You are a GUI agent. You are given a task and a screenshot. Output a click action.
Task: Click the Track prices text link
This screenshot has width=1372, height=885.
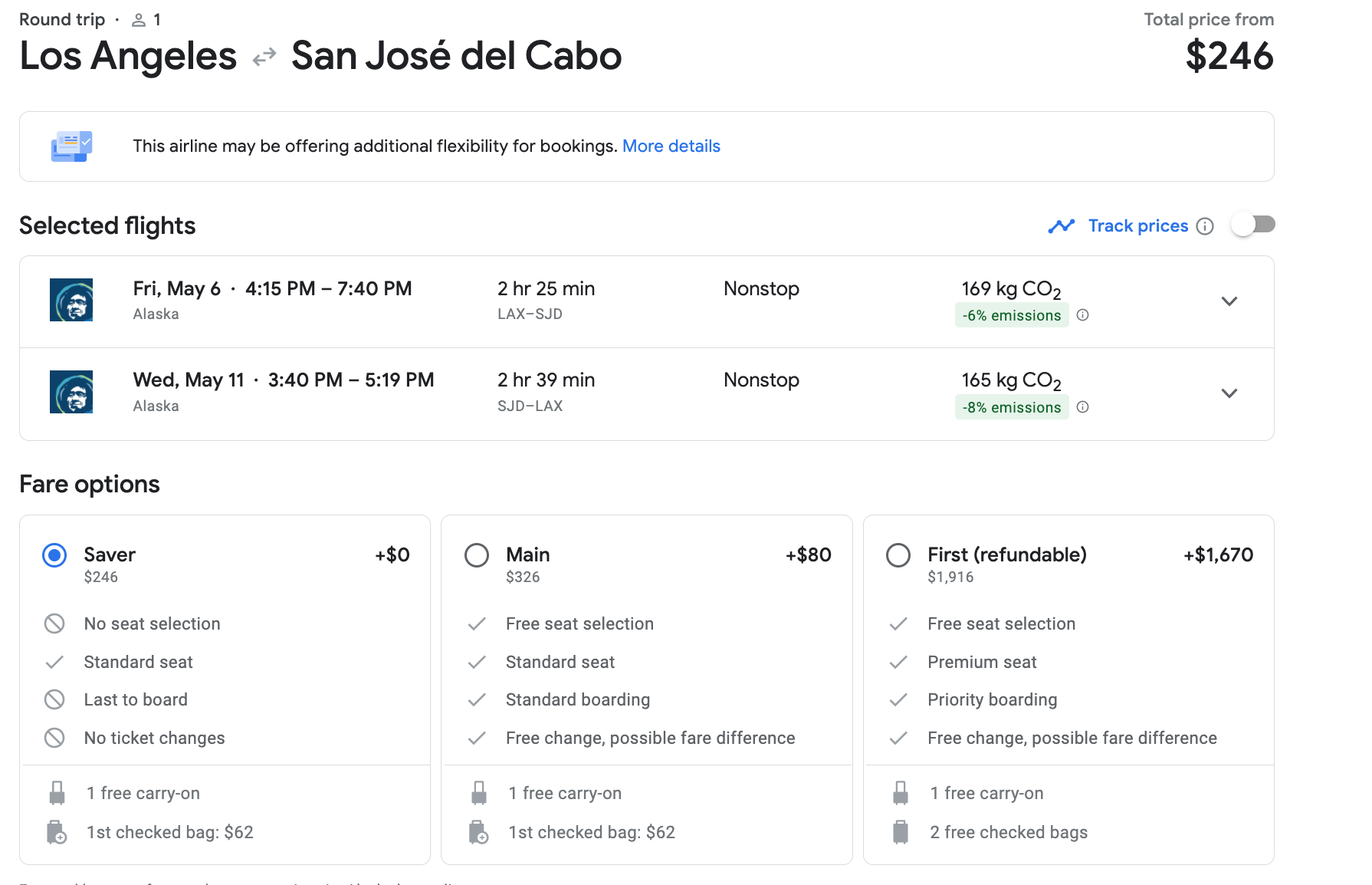click(1138, 226)
